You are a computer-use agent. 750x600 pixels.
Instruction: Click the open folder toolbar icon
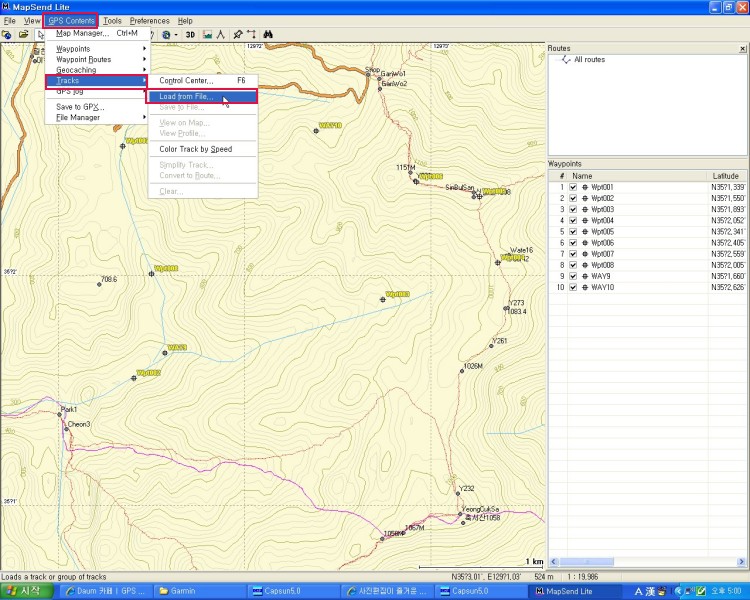23,34
